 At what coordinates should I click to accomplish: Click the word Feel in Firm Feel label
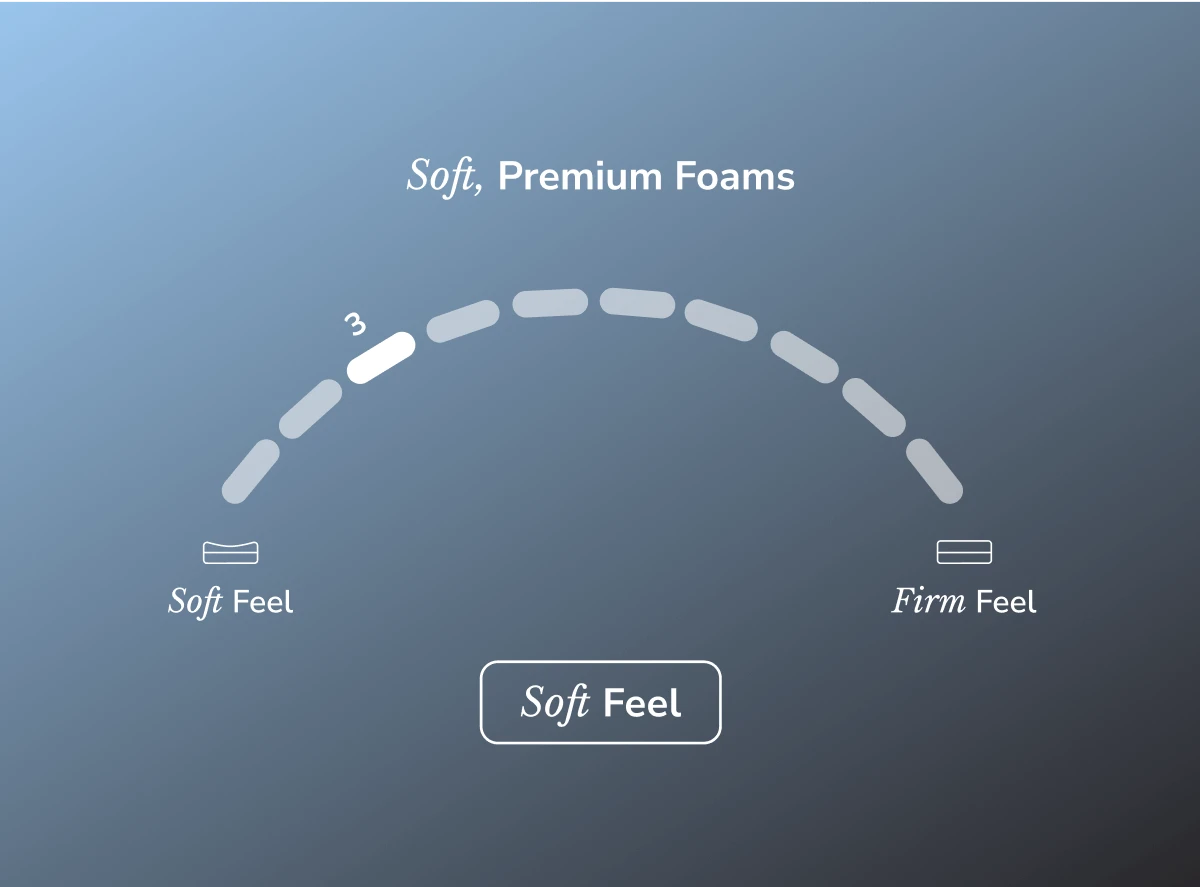coord(1006,602)
